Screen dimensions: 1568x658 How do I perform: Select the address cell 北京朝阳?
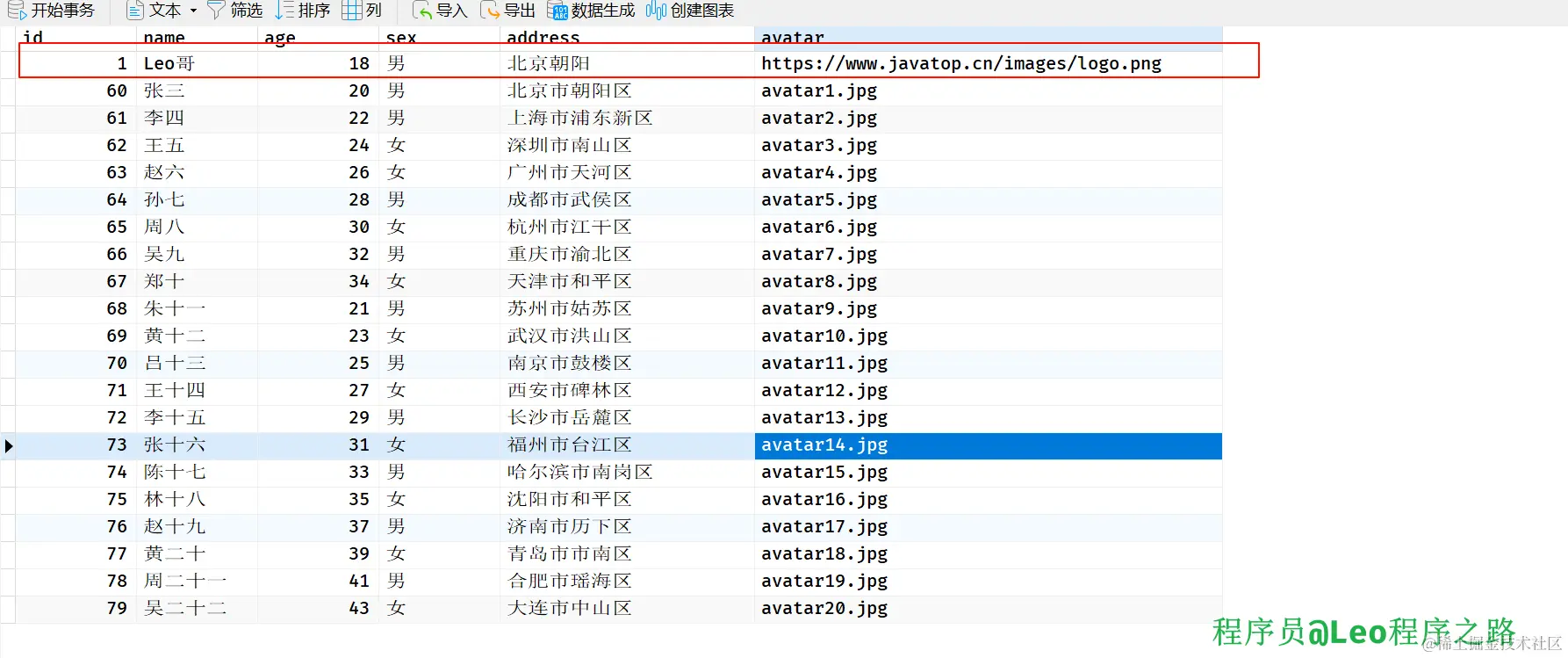tap(627, 63)
